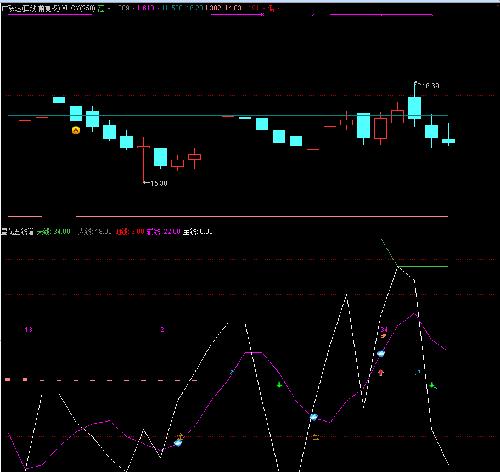The image size is (500, 472).
Task: Click the blue gem marker below the 34 label
Action: 381,353
